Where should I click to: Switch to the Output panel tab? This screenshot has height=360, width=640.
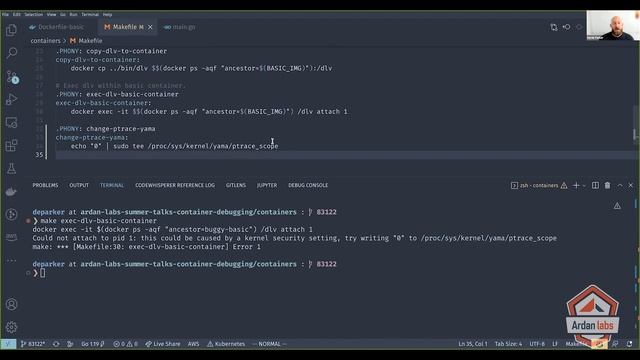(x=79, y=185)
